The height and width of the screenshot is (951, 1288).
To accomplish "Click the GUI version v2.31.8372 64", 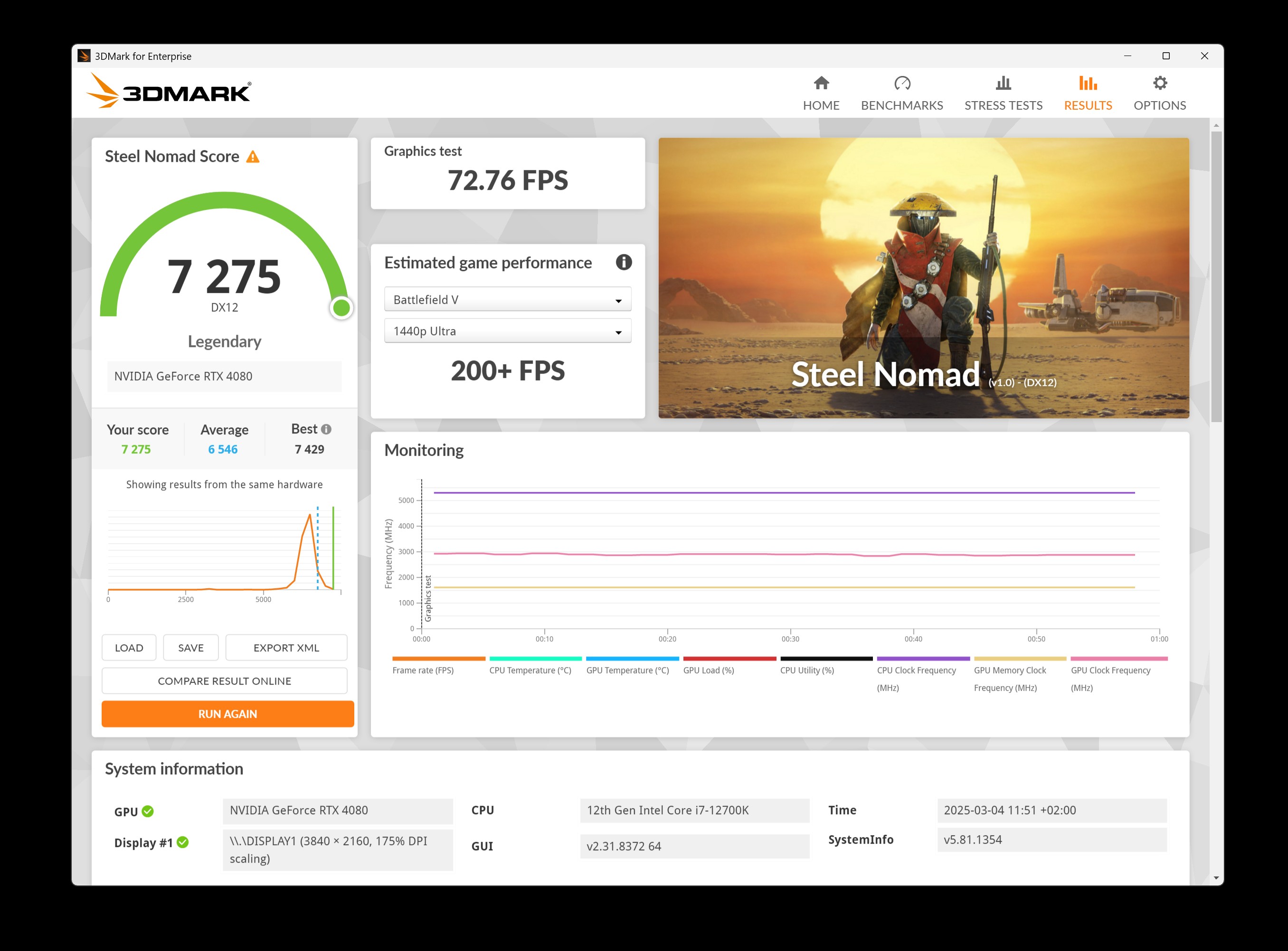I will click(694, 846).
